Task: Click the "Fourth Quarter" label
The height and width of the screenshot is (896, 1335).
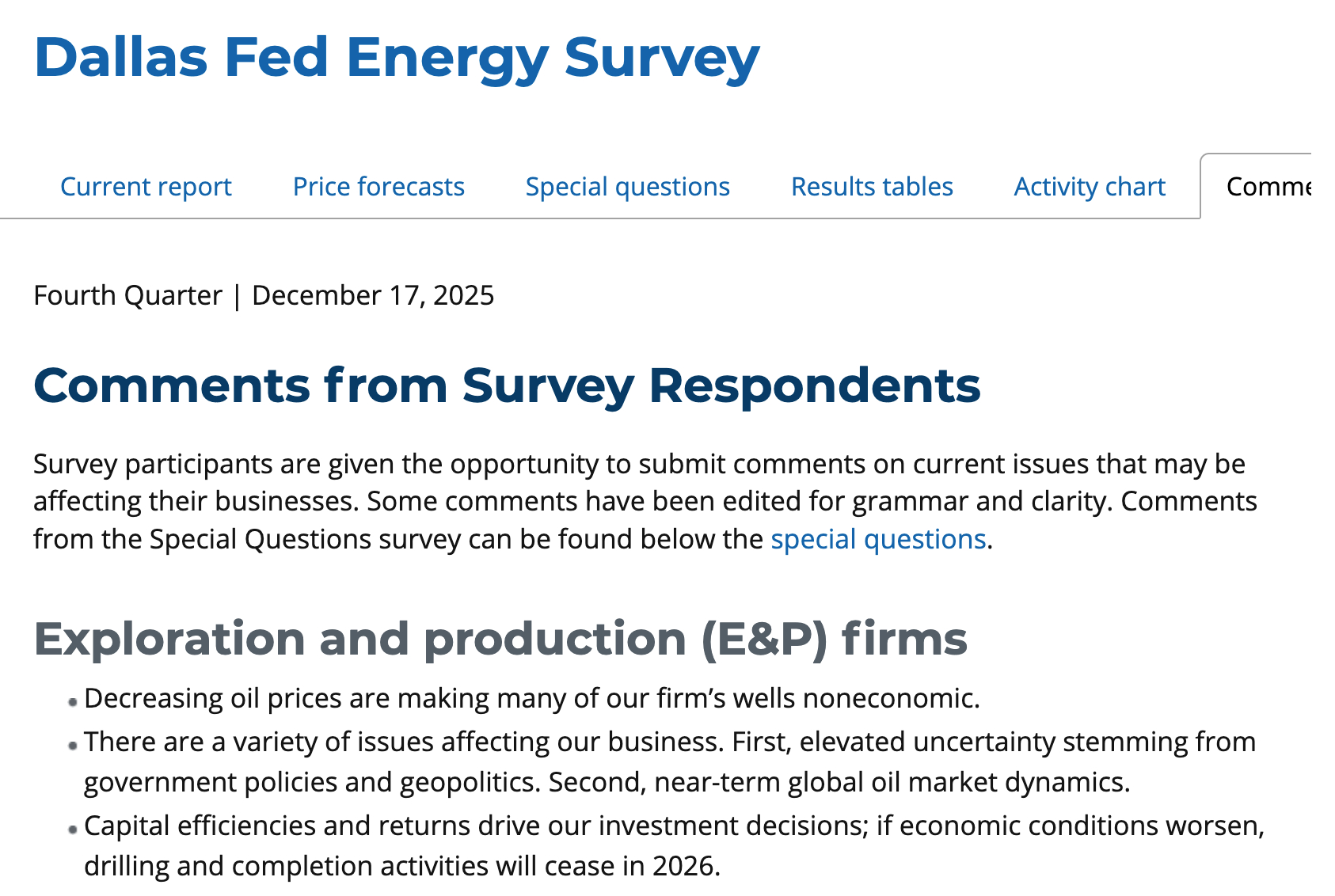Action: (x=127, y=295)
